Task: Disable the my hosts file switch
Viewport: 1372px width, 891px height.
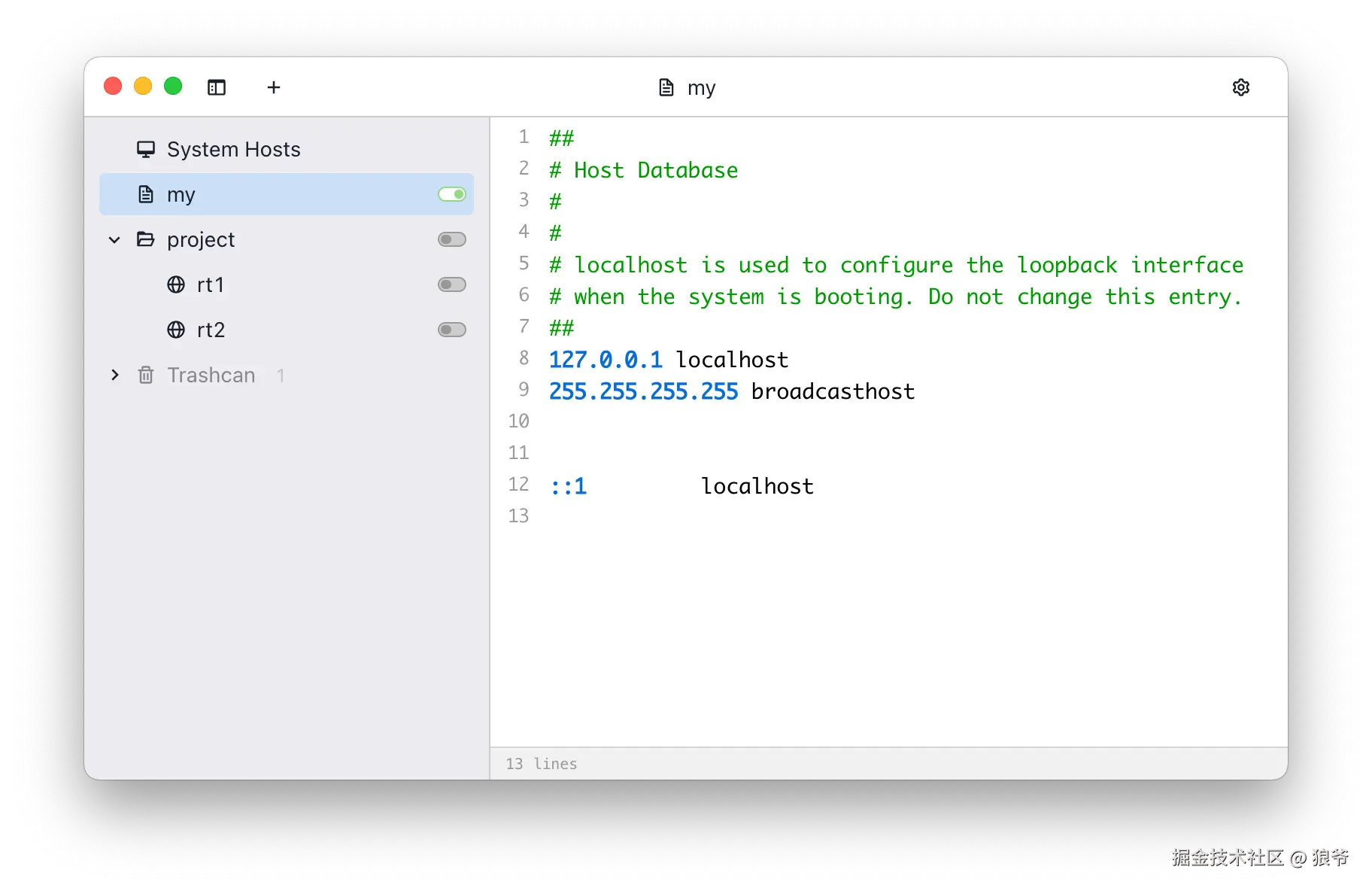Action: click(451, 193)
